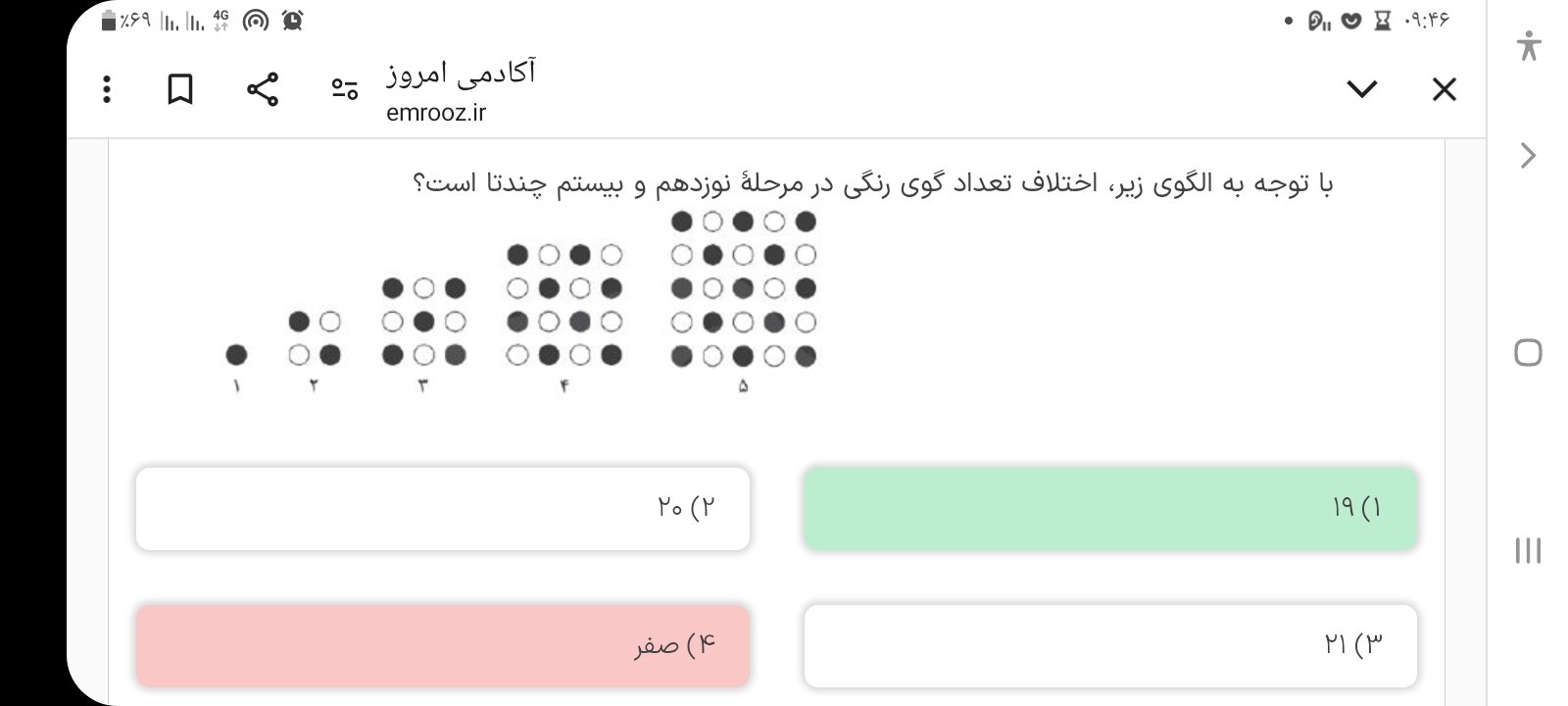
Task: Tap the stage 5 dot pattern
Action: [743, 289]
